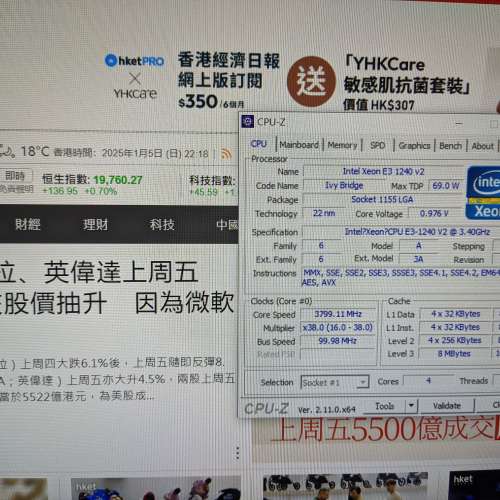Open the SPD tab

click(x=378, y=145)
